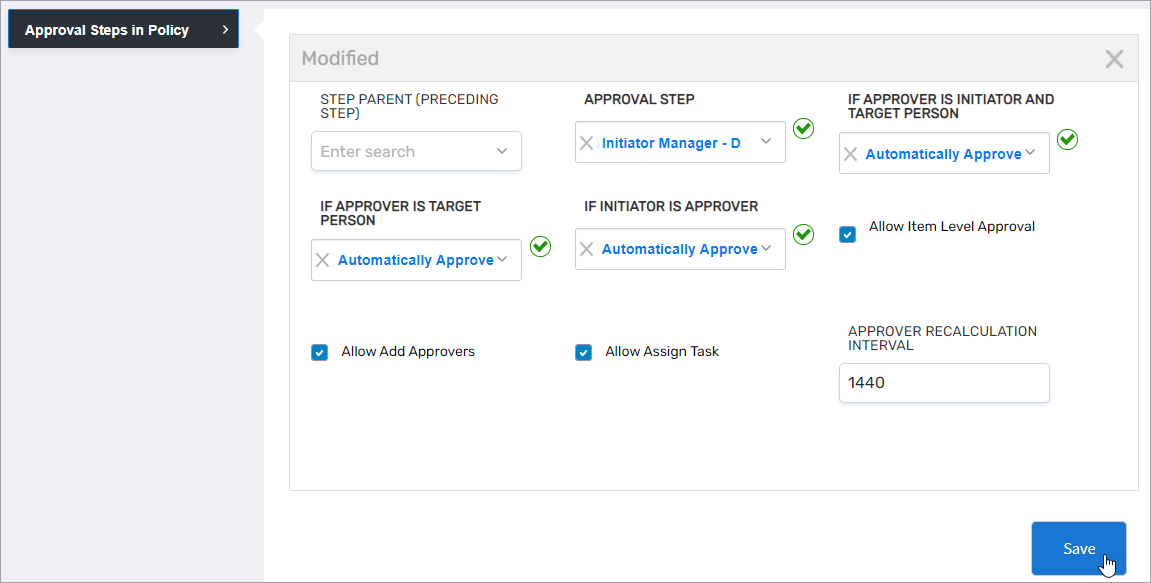The height and width of the screenshot is (583, 1151).
Task: Clear the 'If Initiator Is Approver' value
Action: [587, 249]
